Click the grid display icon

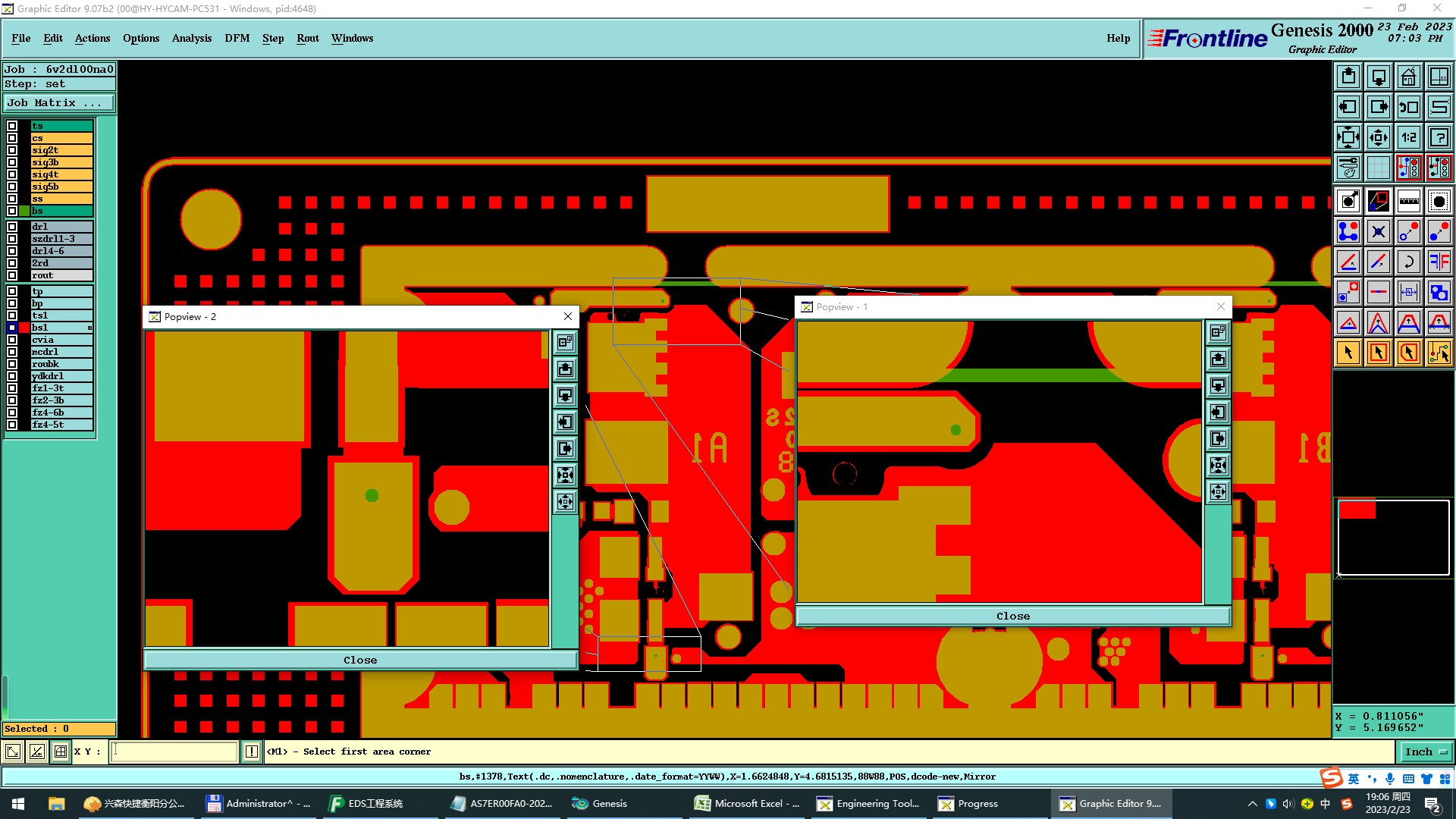1378,168
